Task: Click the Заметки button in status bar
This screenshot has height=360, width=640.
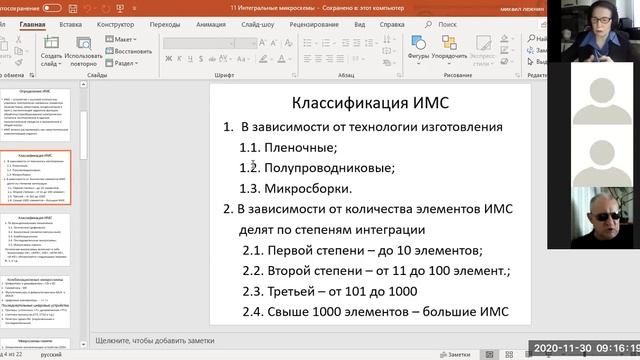Action: pyautogui.click(x=455, y=355)
